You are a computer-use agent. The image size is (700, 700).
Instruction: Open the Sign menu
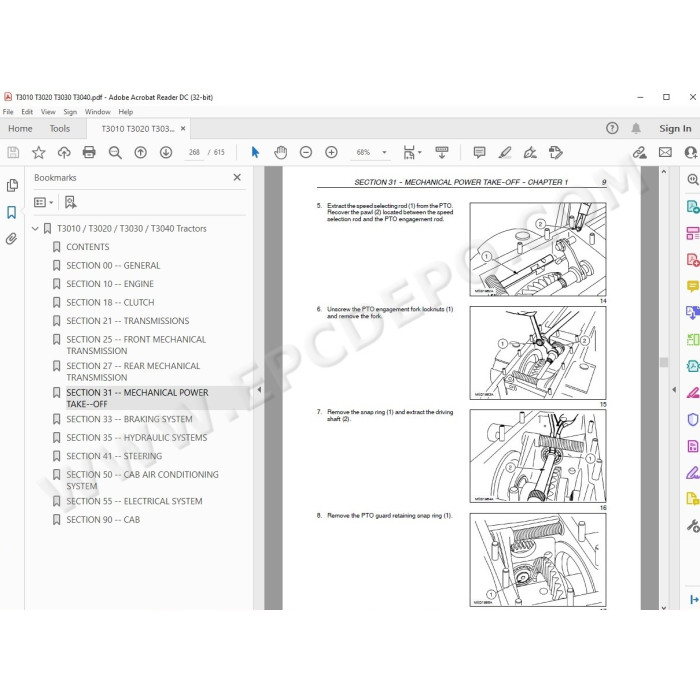[70, 112]
